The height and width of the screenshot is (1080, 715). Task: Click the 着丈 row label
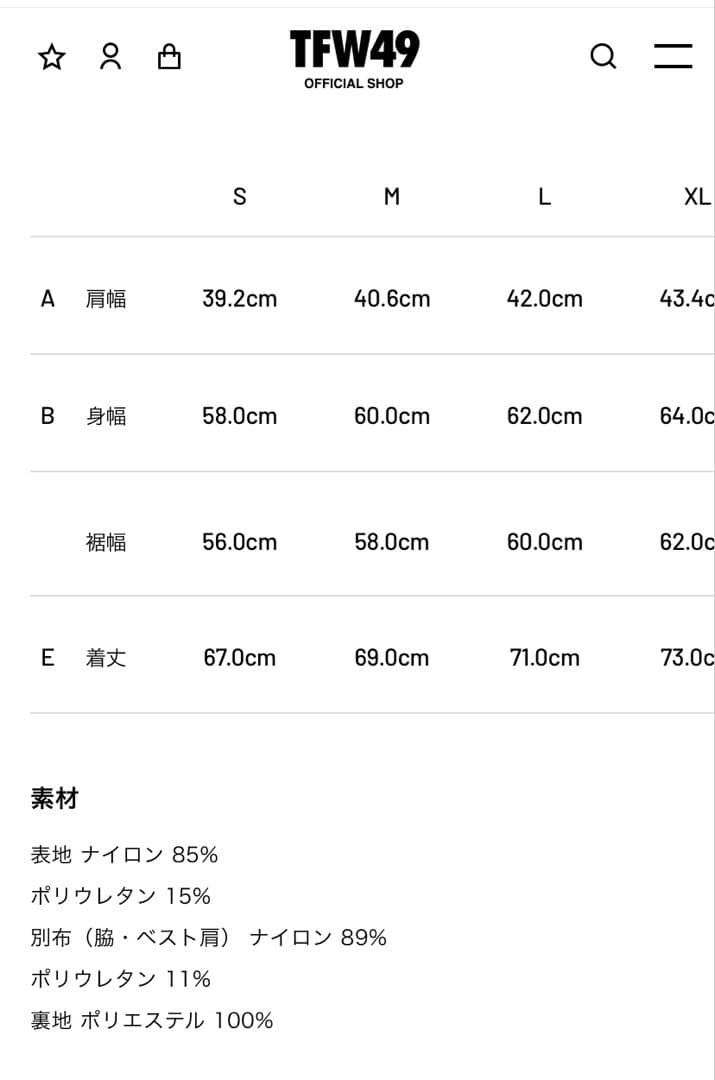(107, 657)
